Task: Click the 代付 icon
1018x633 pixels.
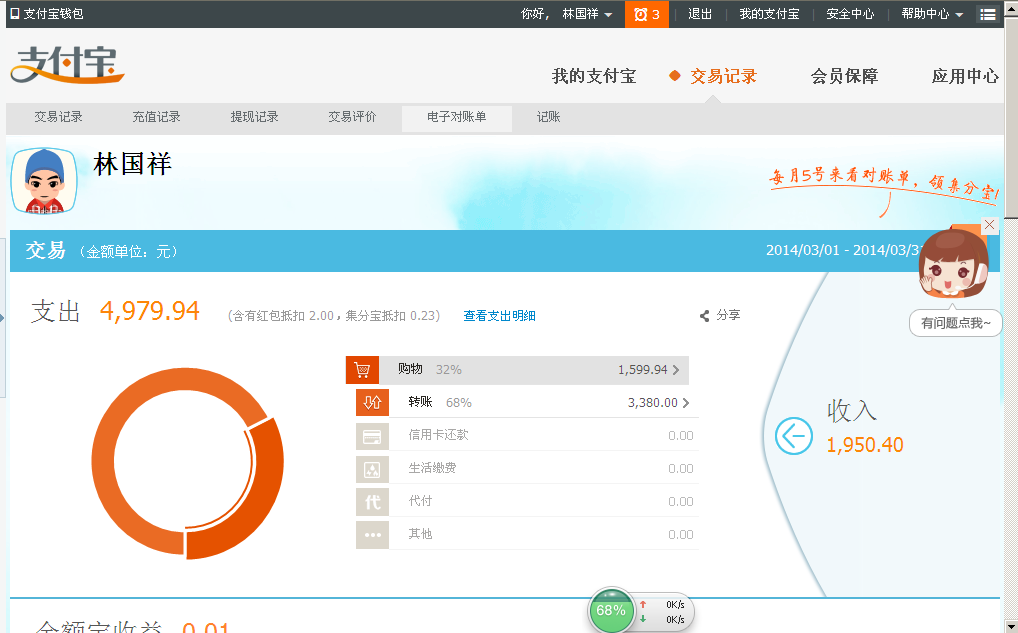Action: click(372, 502)
